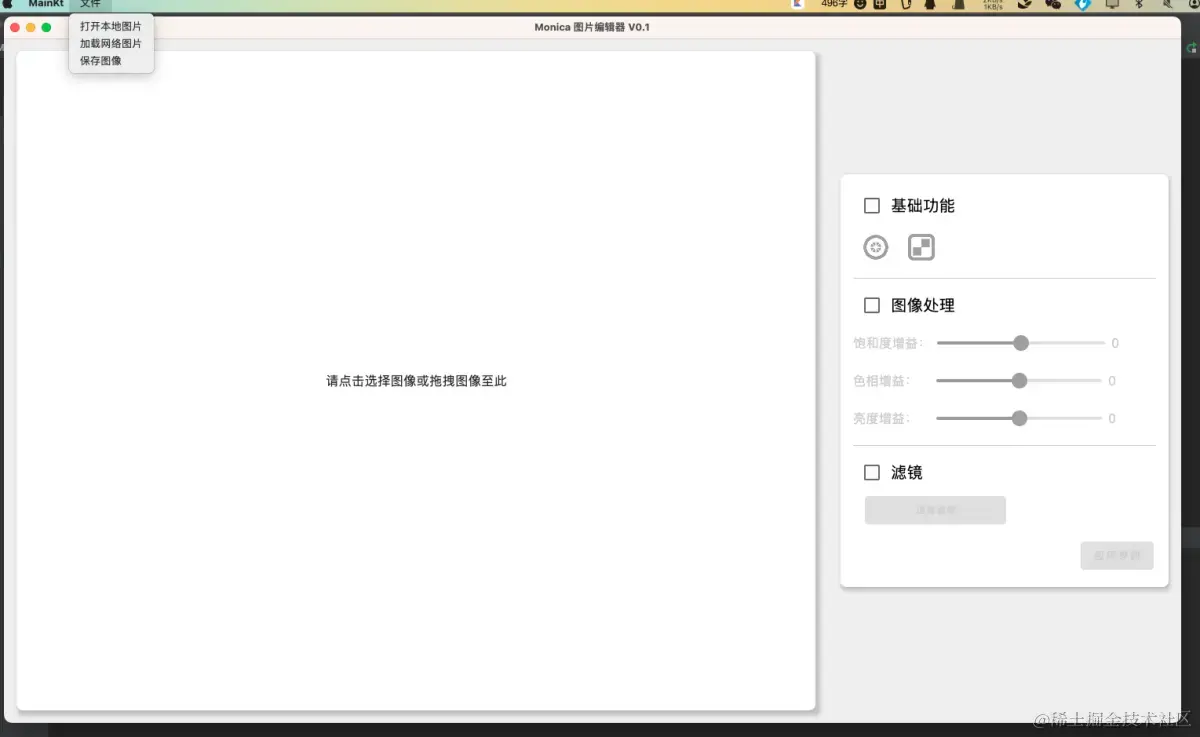Screen dimensions: 1200x737
Task: Click the 0 value beside the 亮度增益 slider
Action: pos(1112,419)
